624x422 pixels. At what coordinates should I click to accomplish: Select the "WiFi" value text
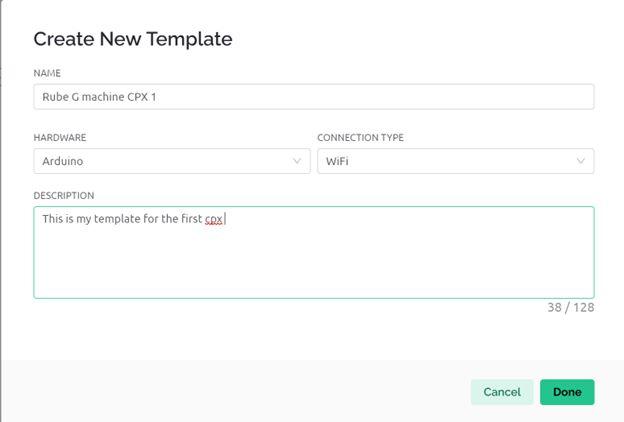coord(338,161)
